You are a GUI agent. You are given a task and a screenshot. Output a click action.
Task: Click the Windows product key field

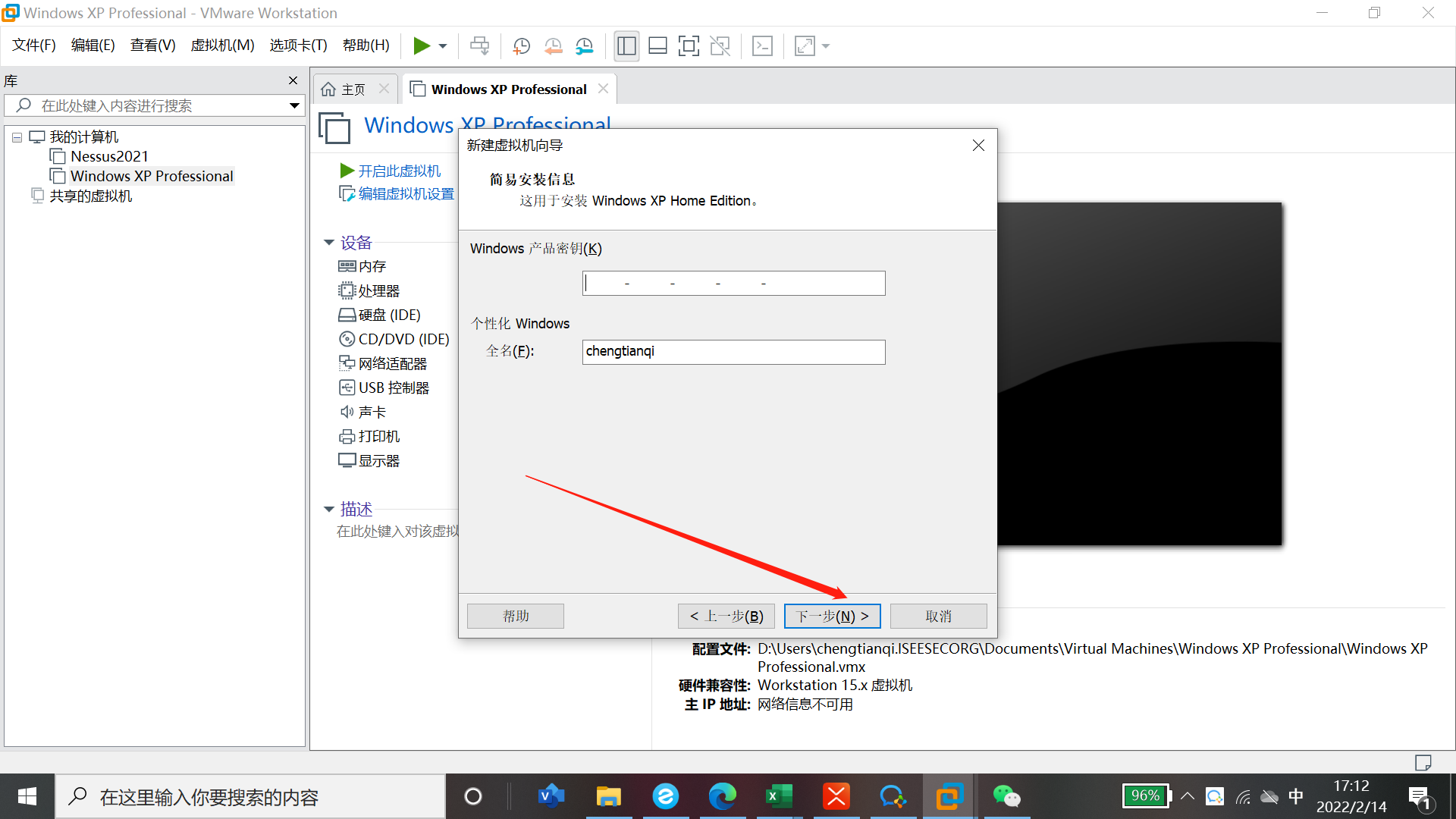click(x=733, y=284)
